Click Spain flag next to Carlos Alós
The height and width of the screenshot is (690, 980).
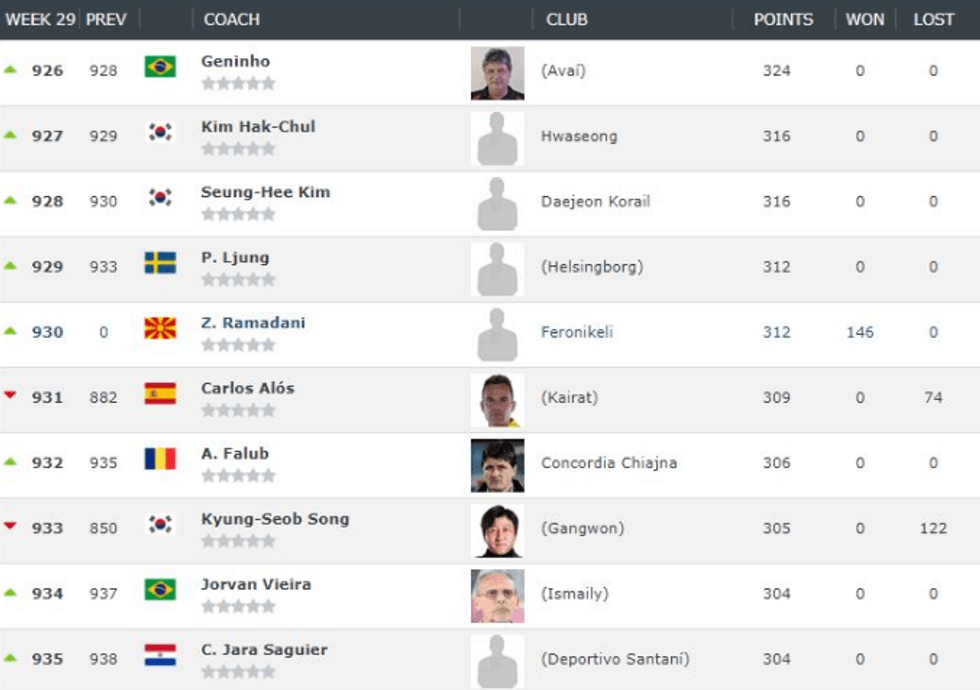160,393
